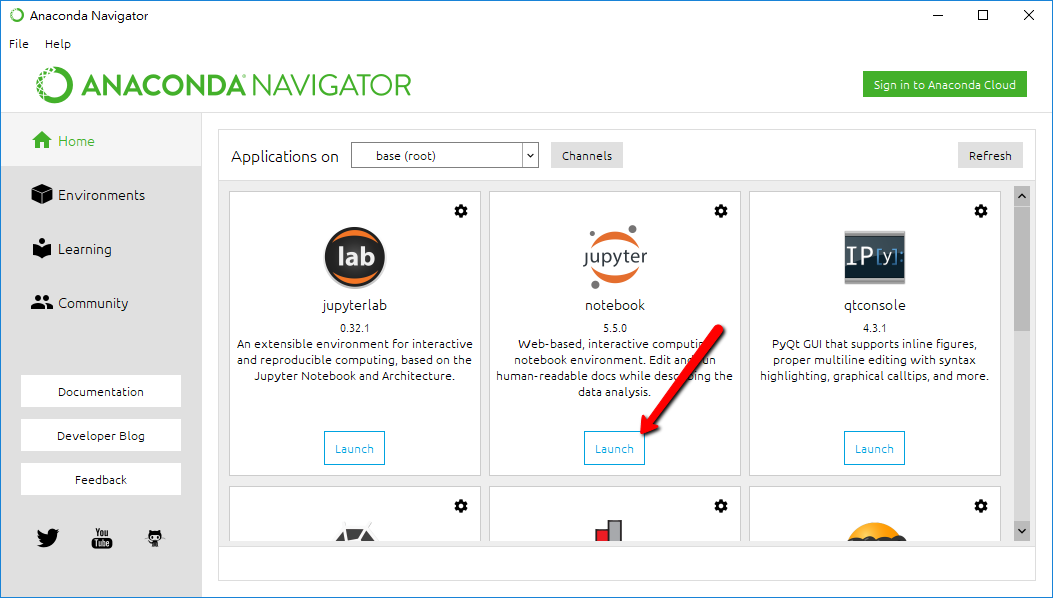Open the YouTube link icon

click(x=101, y=538)
